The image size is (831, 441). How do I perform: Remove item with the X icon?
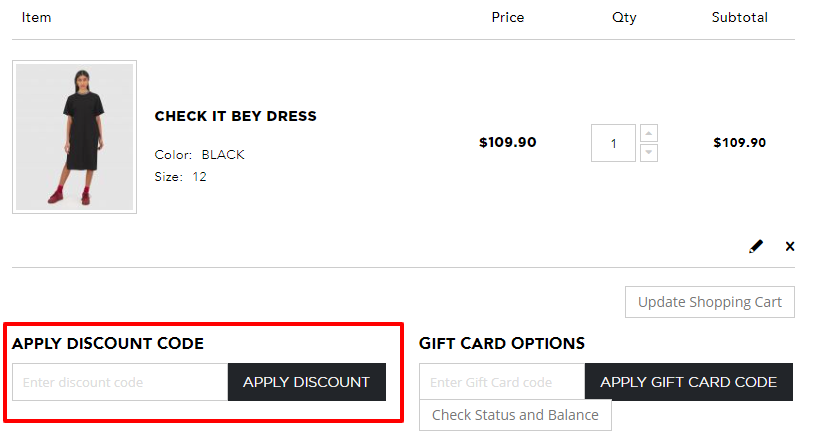point(790,246)
